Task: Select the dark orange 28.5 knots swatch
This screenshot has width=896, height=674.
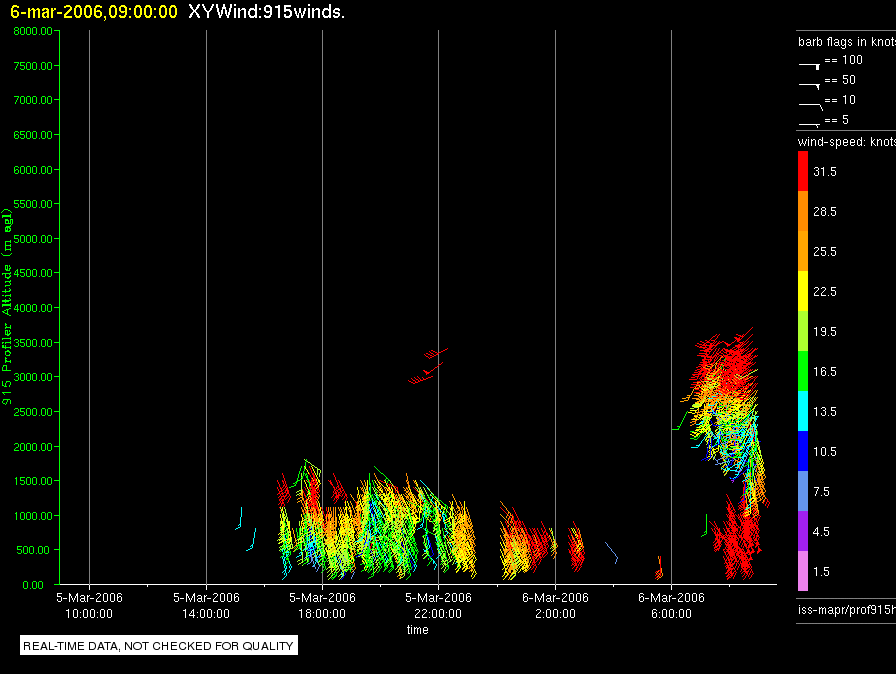Action: click(x=803, y=211)
